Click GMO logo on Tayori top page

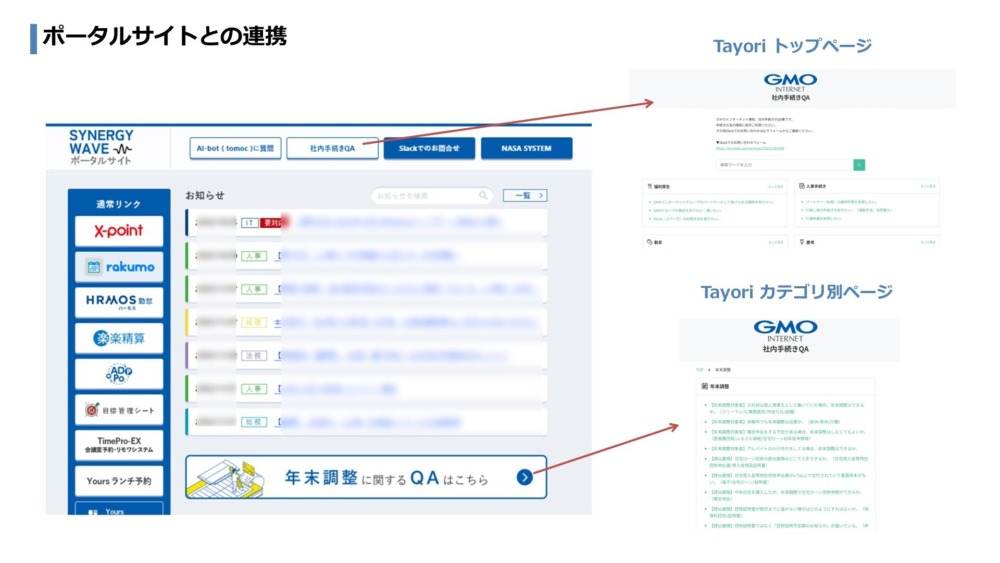(790, 83)
